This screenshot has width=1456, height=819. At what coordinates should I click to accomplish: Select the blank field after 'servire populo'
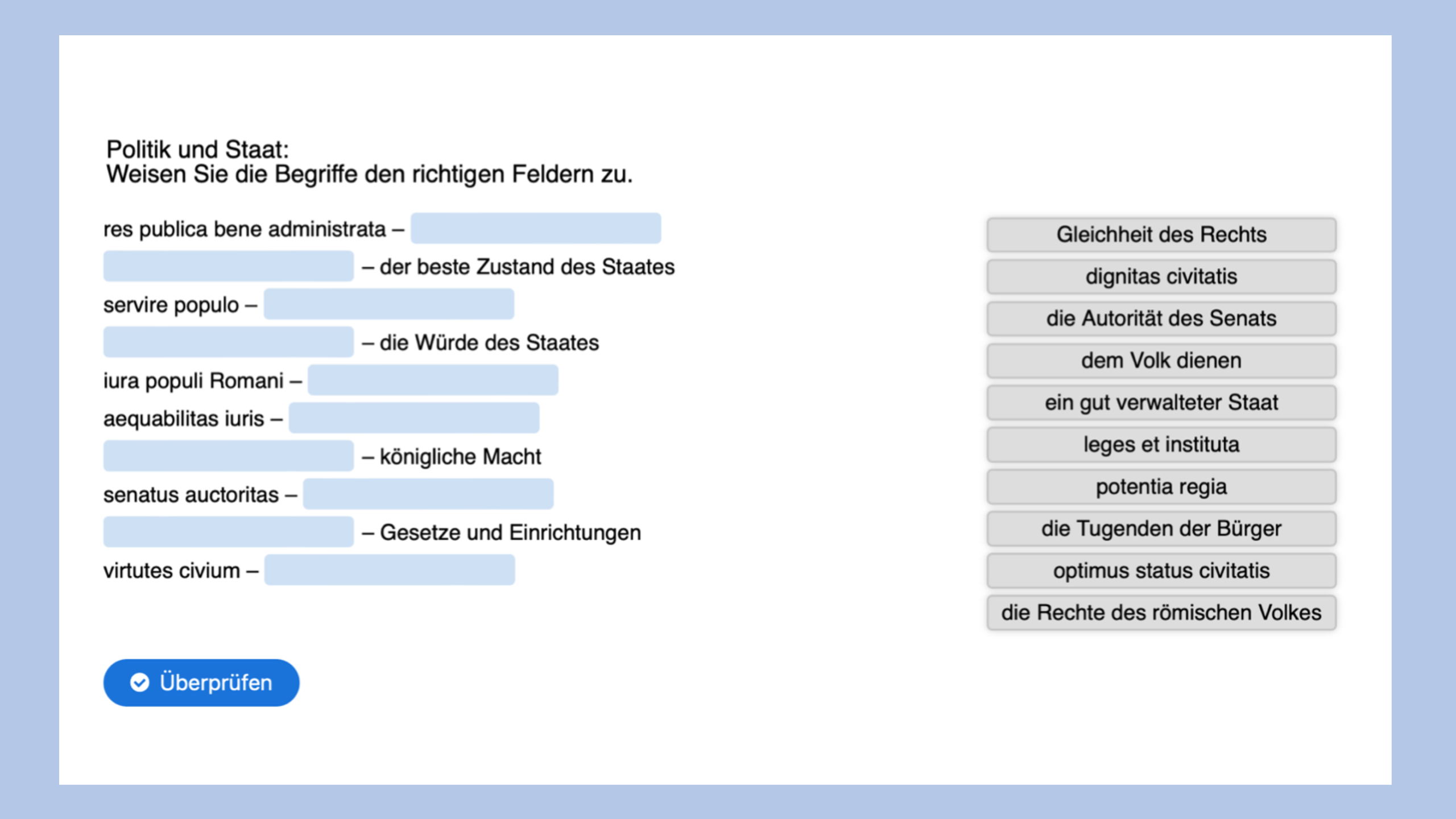pos(389,304)
